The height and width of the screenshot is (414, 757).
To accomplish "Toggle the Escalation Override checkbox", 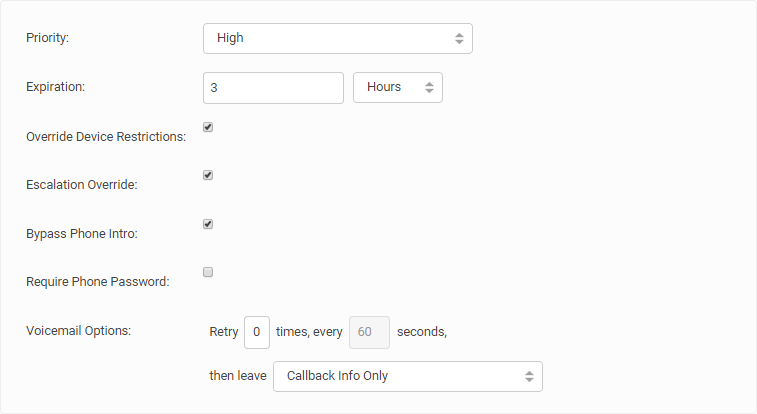I will [208, 175].
